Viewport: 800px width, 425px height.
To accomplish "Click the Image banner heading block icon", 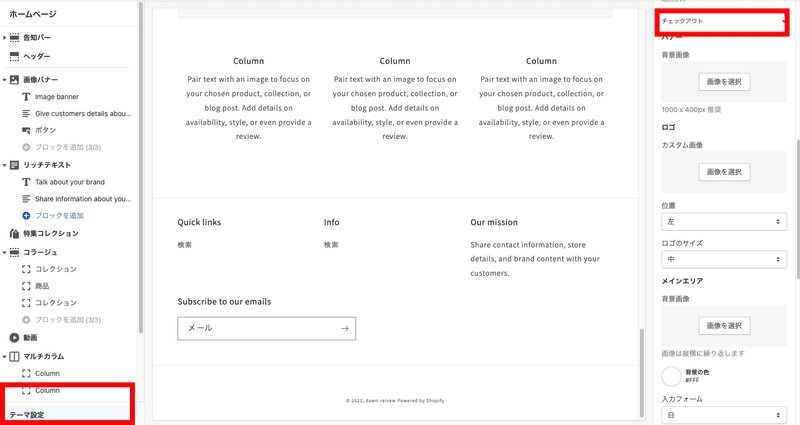I will pyautogui.click(x=26, y=96).
